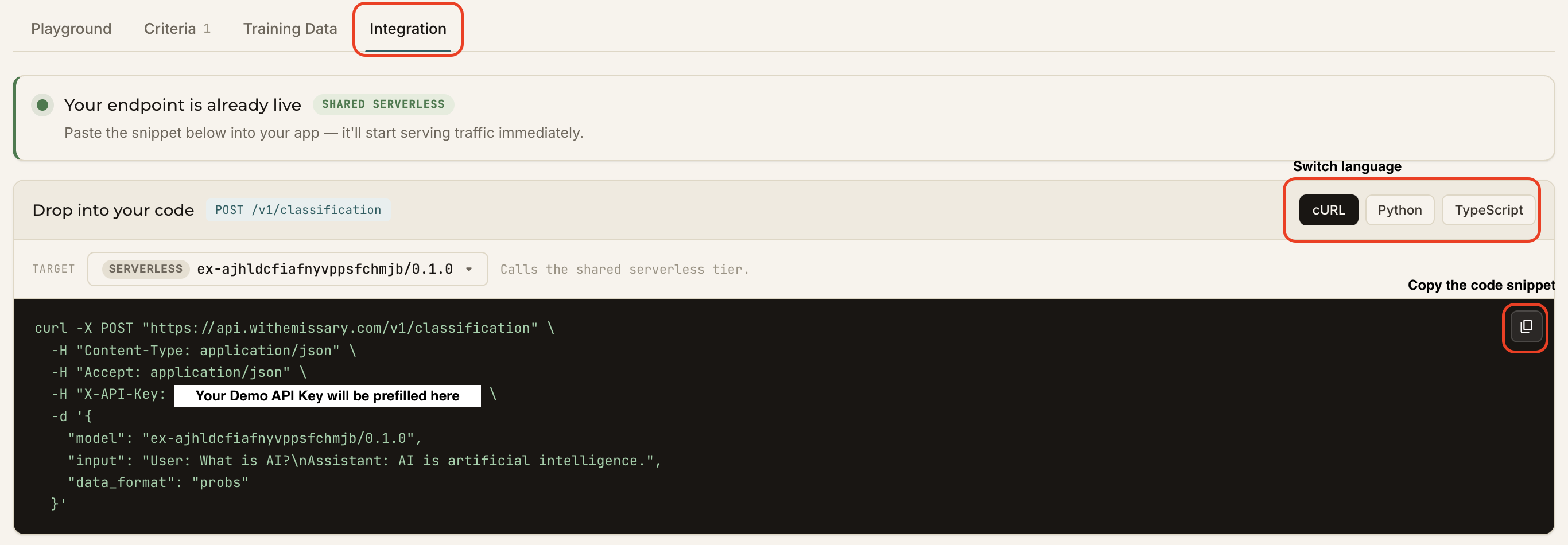The width and height of the screenshot is (1568, 545).
Task: Open the Playground tab
Action: click(x=71, y=29)
